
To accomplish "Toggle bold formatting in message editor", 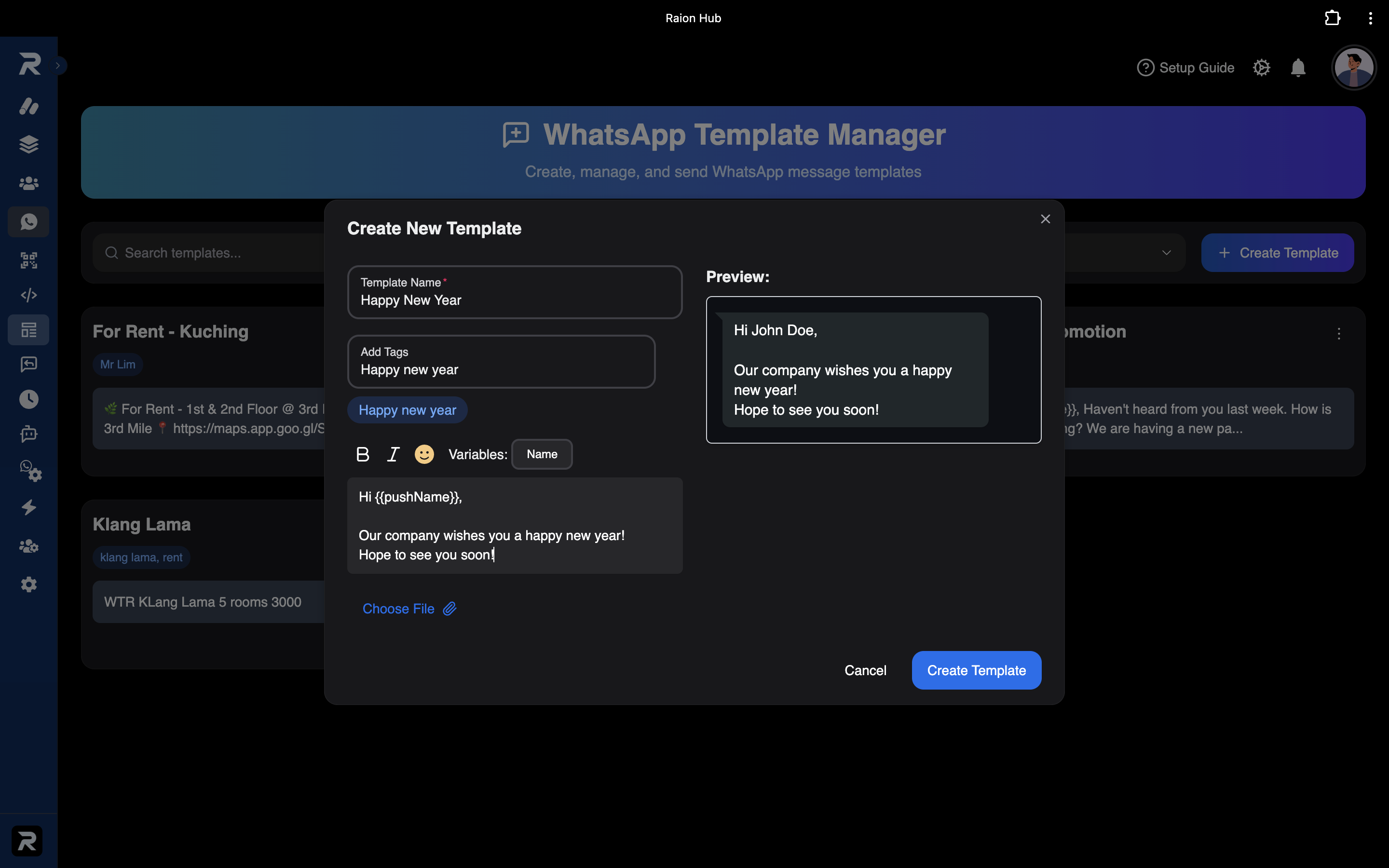I will (x=363, y=454).
